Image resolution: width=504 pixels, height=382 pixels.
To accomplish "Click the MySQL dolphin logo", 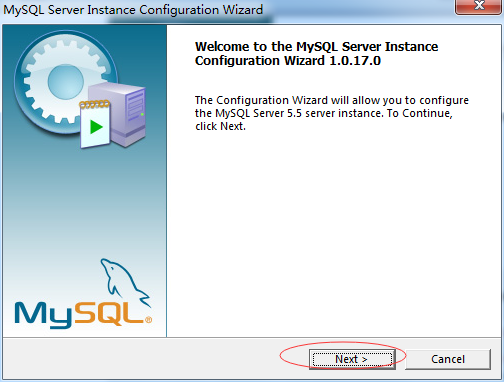I will 83,293.
